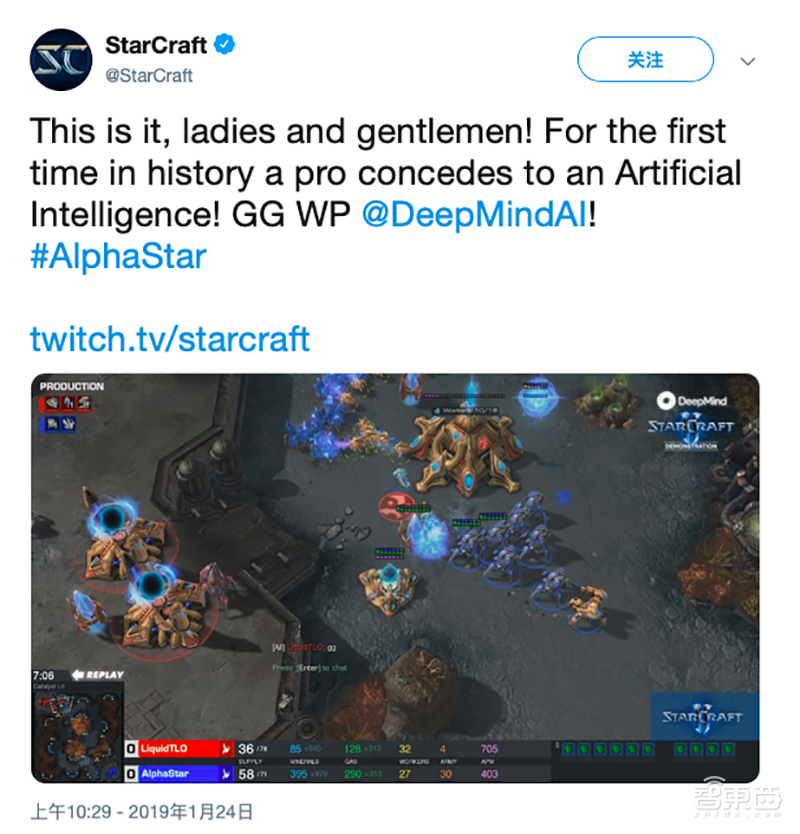Click the LiquidTLO red player bar
800x834 pixels.
(x=179, y=749)
